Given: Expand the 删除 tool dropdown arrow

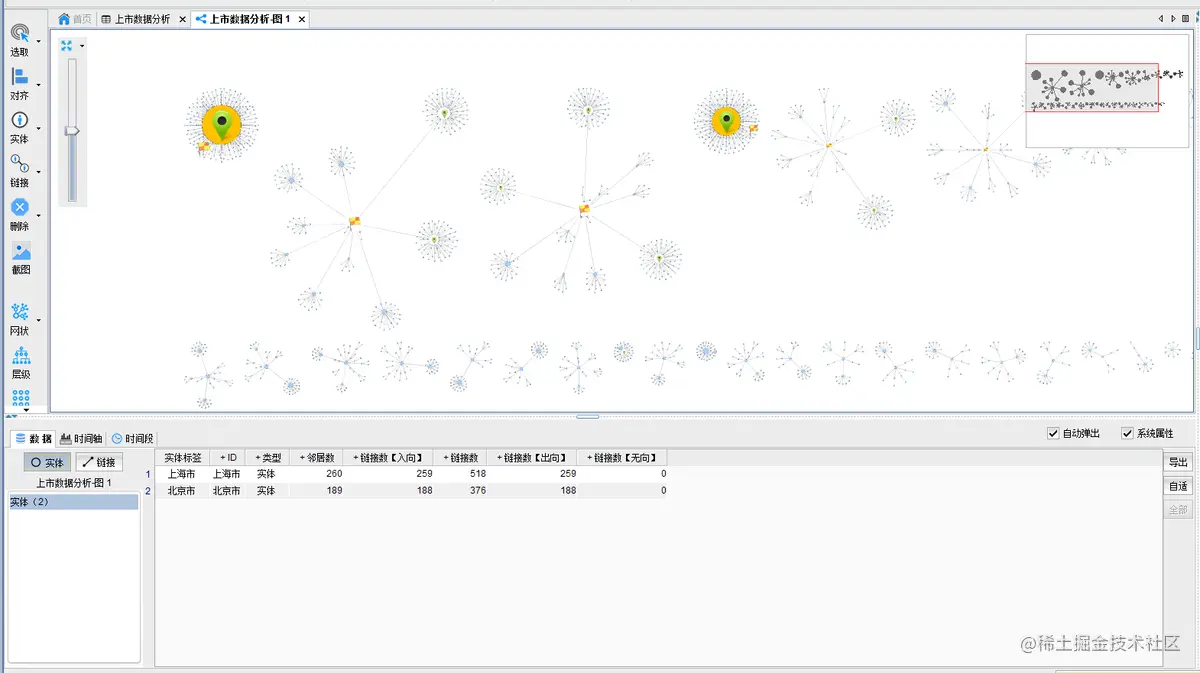Looking at the screenshot, I should click(39, 216).
